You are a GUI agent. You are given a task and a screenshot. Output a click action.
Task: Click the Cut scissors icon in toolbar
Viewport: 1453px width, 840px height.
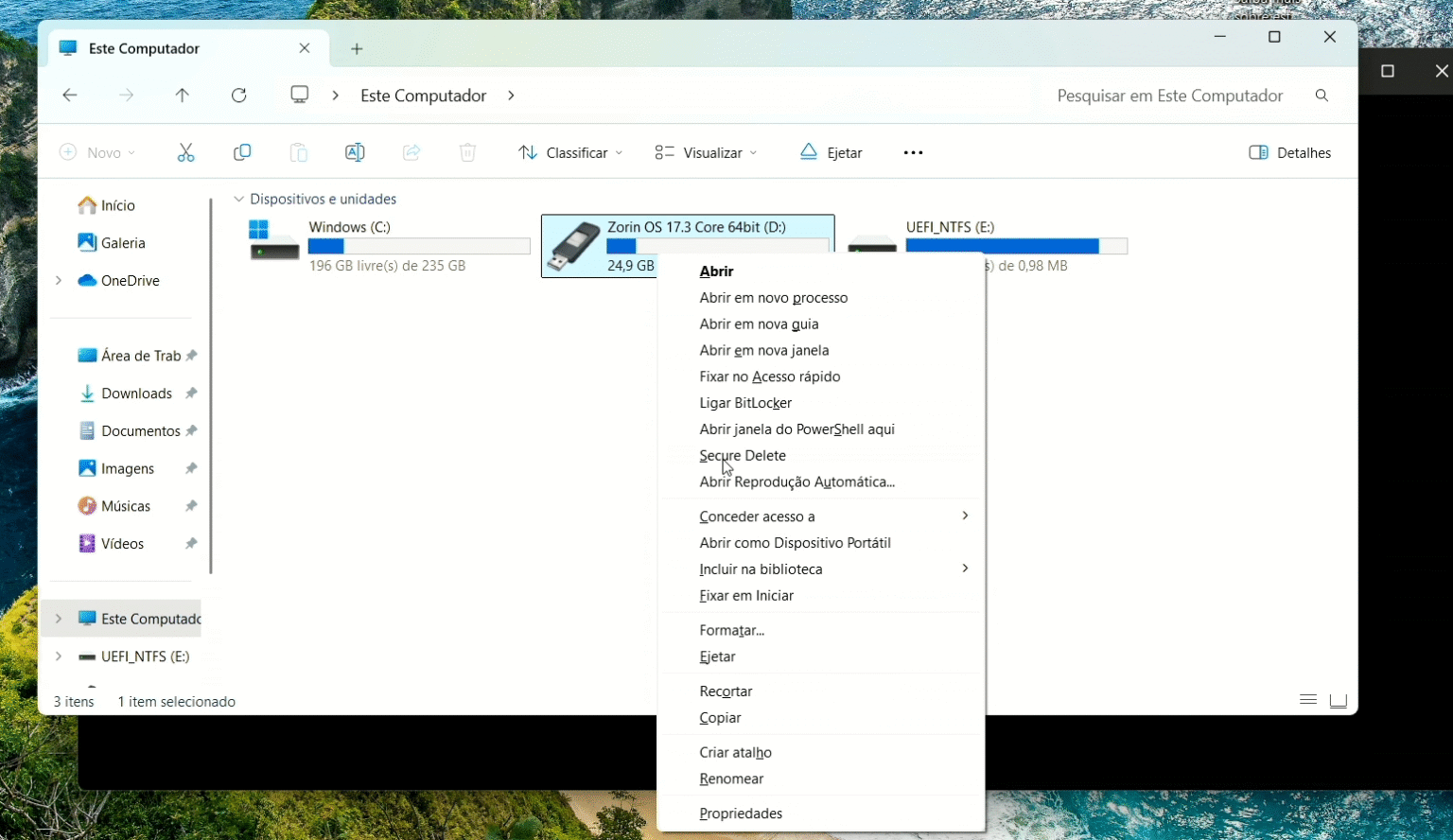pyautogui.click(x=185, y=152)
